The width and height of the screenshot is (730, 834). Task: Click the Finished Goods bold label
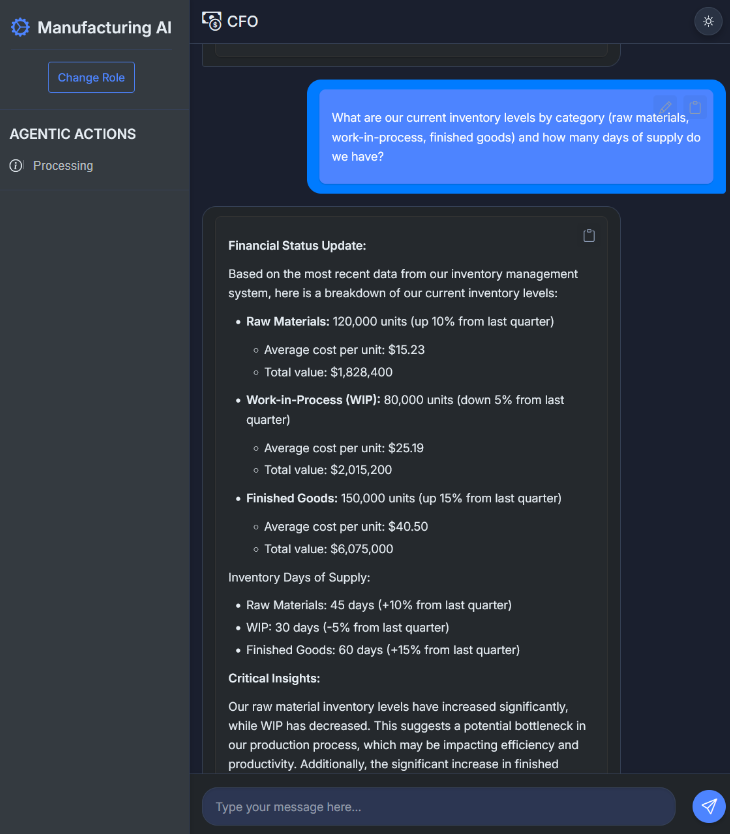pos(292,498)
